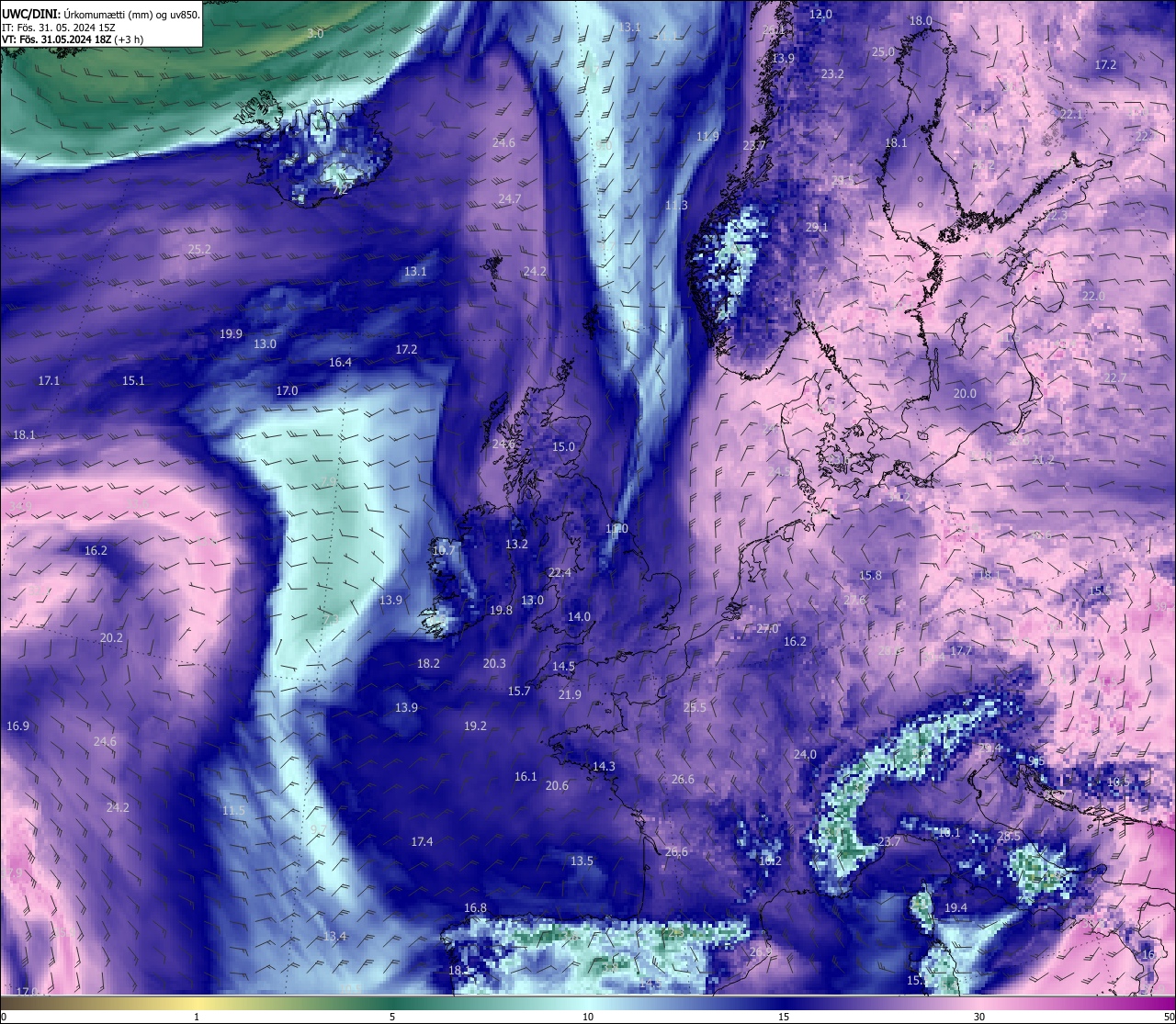Click the map value '20.3'
This screenshot has height=1024, width=1176.
tap(494, 663)
